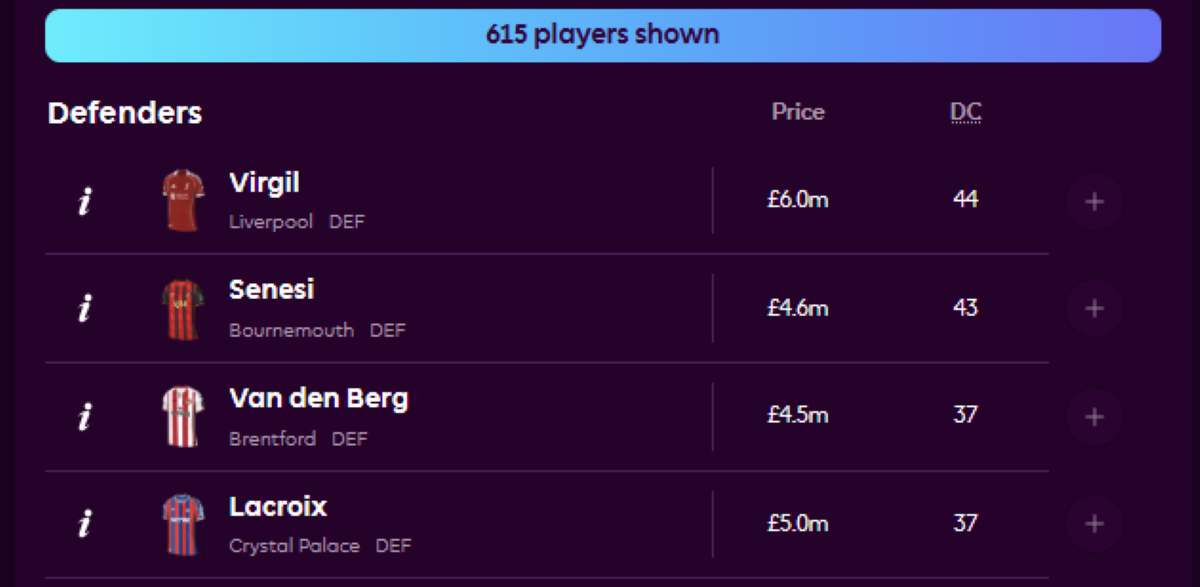Add Lacroix with plus button
Screen dimensions: 1200x587
[x=1094, y=524]
